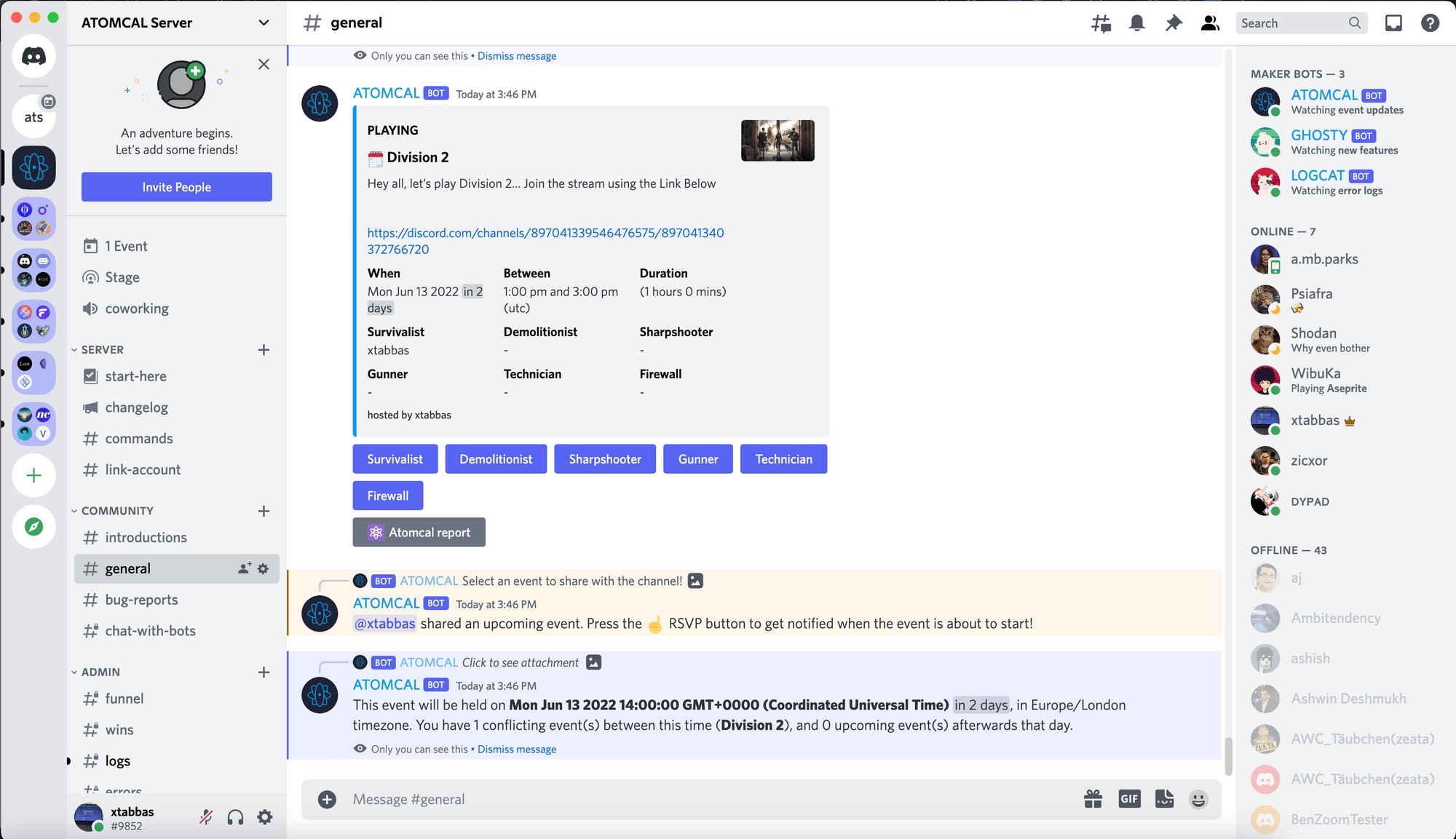Viewport: 1456px width, 839px height.
Task: Open User Settings gear icon
Action: (x=265, y=817)
